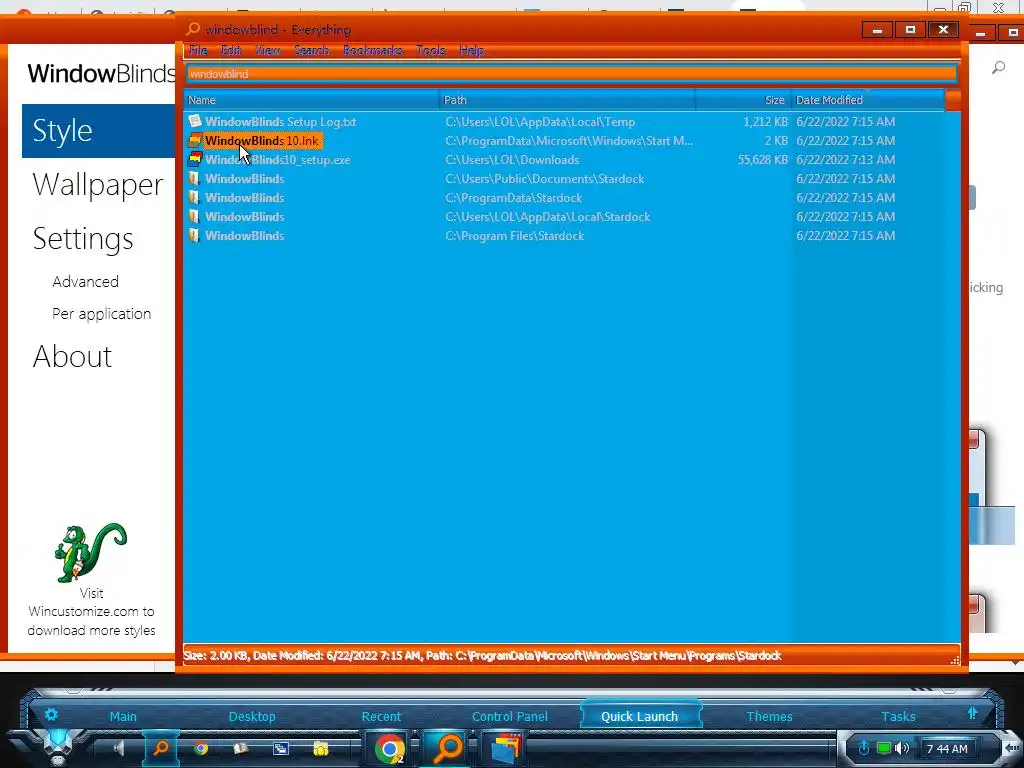Click the Everything search input field
Viewport: 1024px width, 768px height.
tap(572, 74)
